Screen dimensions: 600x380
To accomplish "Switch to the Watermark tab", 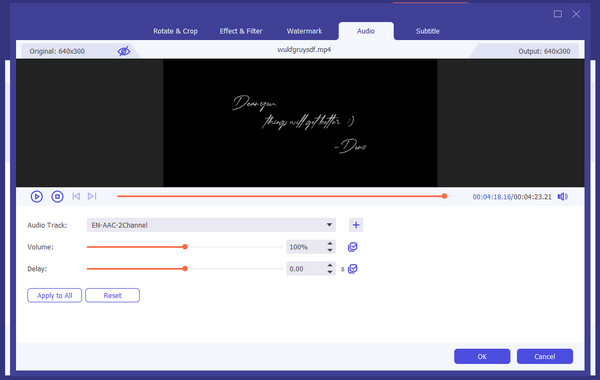I will click(x=304, y=31).
